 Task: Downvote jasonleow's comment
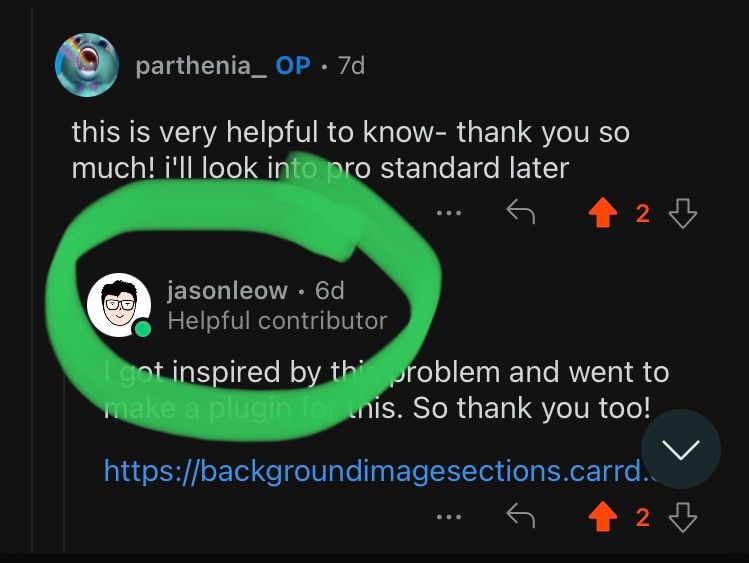(x=683, y=517)
